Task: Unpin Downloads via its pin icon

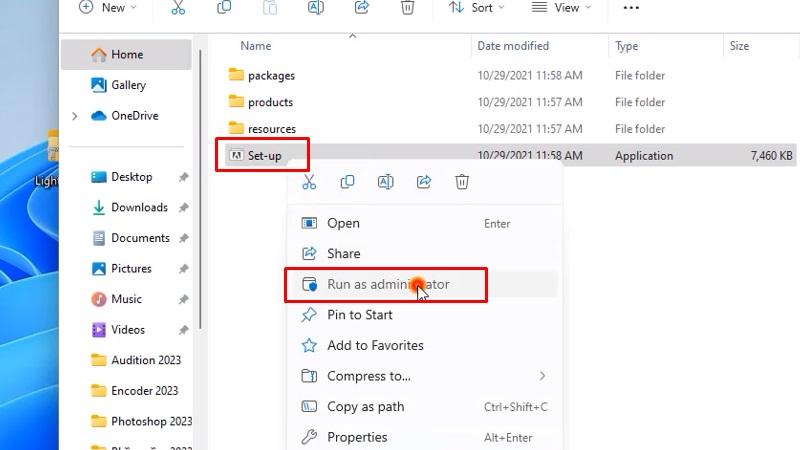Action: click(184, 208)
